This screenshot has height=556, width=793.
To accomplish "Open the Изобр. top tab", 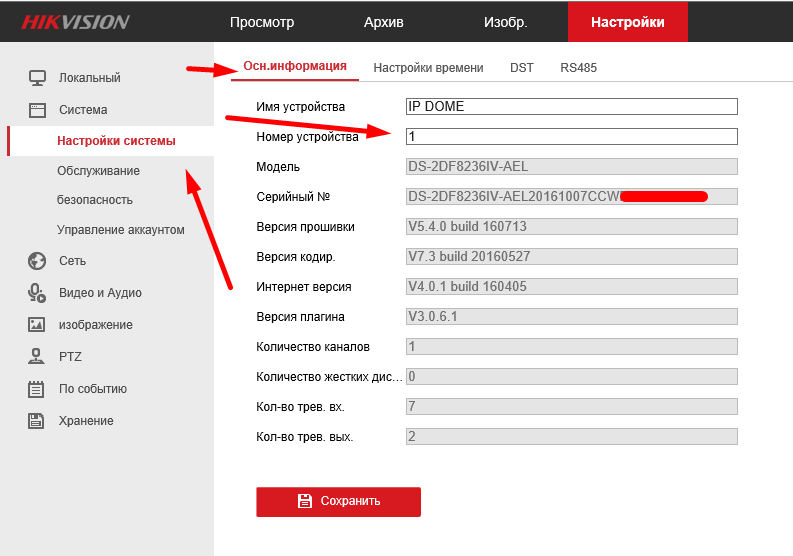I will click(x=505, y=22).
